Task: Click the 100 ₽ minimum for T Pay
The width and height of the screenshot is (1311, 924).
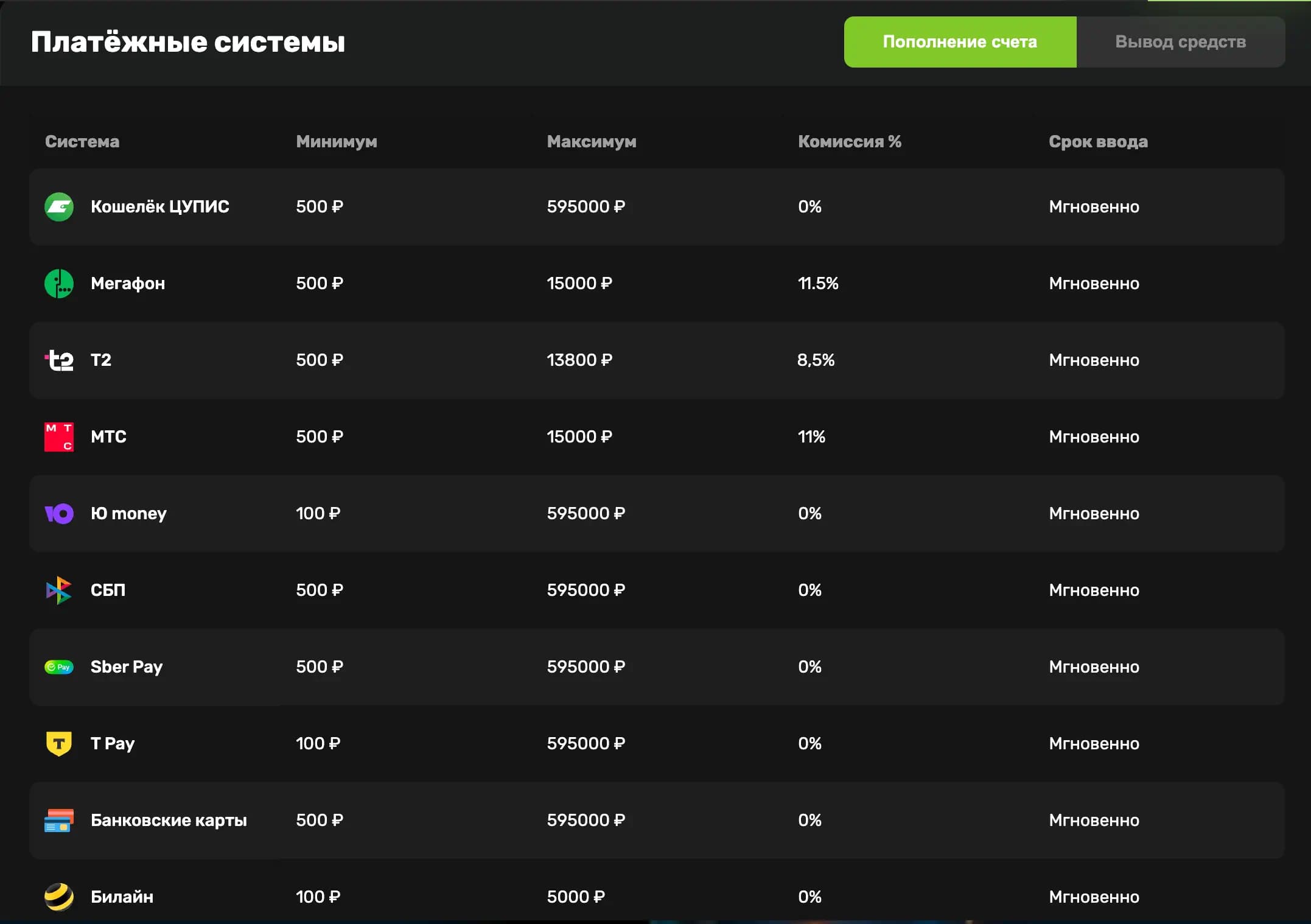Action: [318, 744]
